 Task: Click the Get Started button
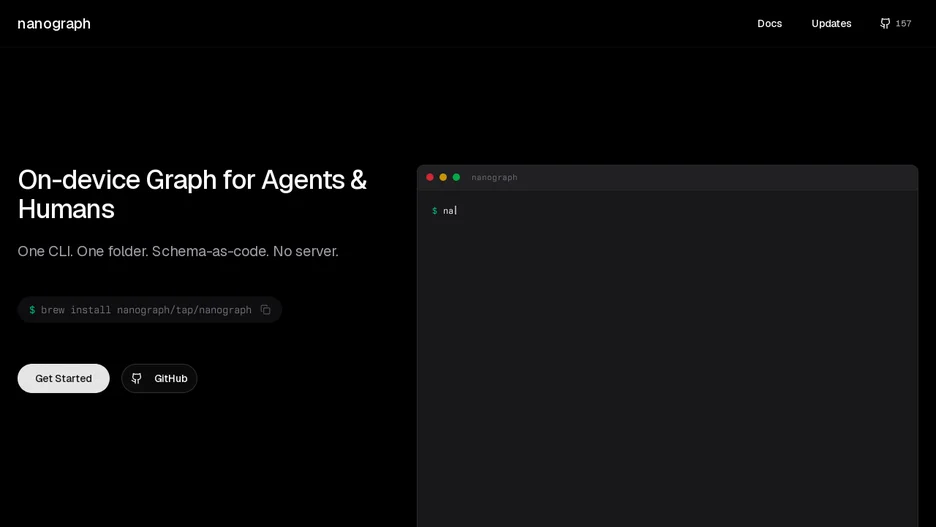point(63,378)
